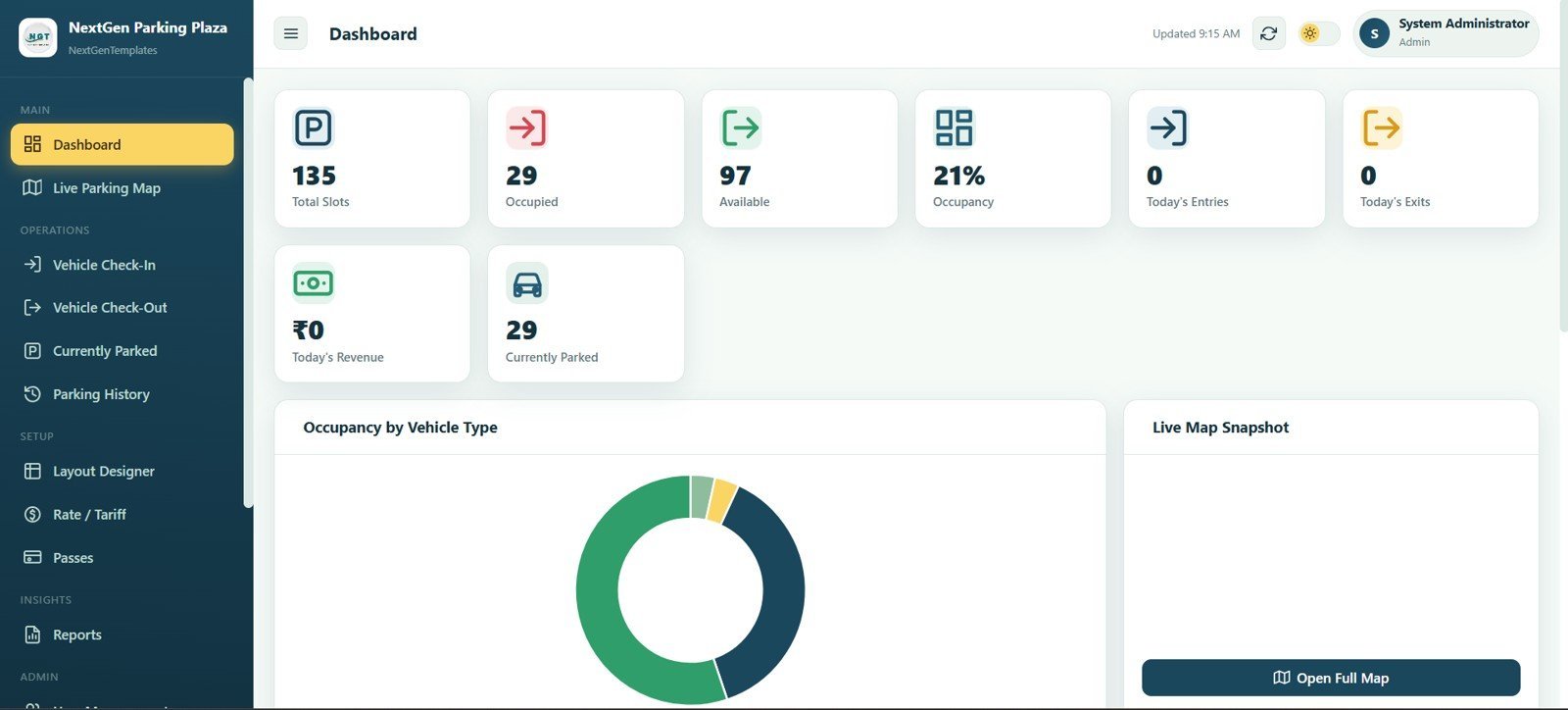Click the Updated 9:15 AM timestamp

1196,33
